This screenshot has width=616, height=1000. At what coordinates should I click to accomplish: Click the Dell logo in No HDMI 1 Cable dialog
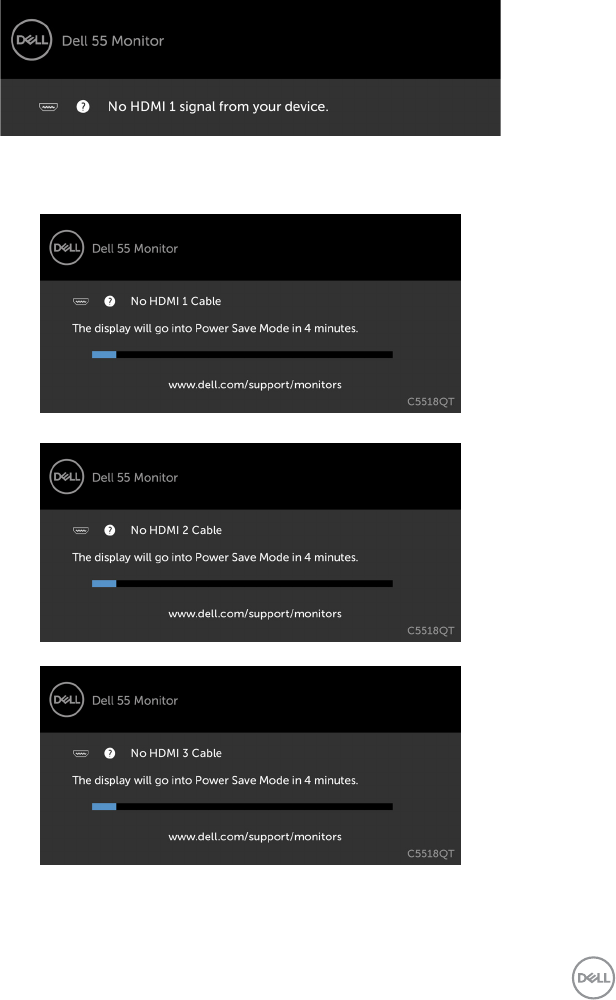67,247
